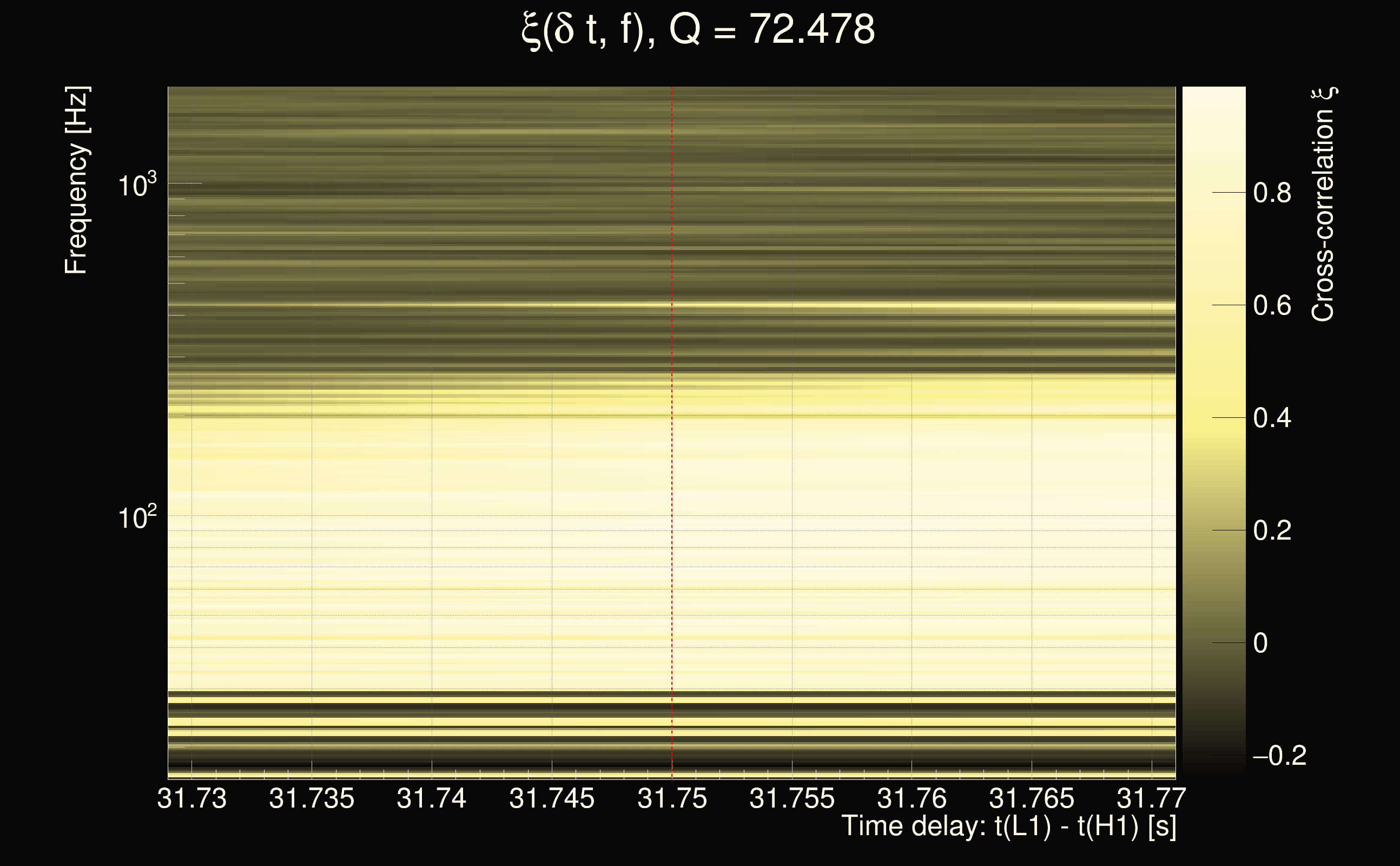Click the 0.2 colorbar tick label

pyautogui.click(x=1272, y=531)
